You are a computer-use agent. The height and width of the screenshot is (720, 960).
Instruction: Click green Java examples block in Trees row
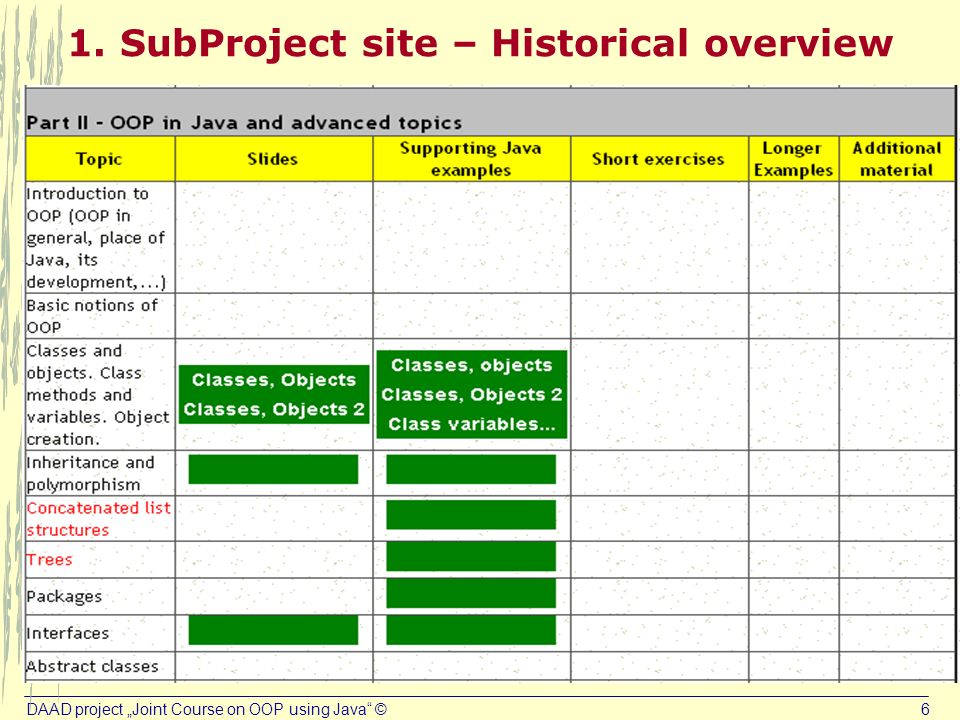pos(471,556)
